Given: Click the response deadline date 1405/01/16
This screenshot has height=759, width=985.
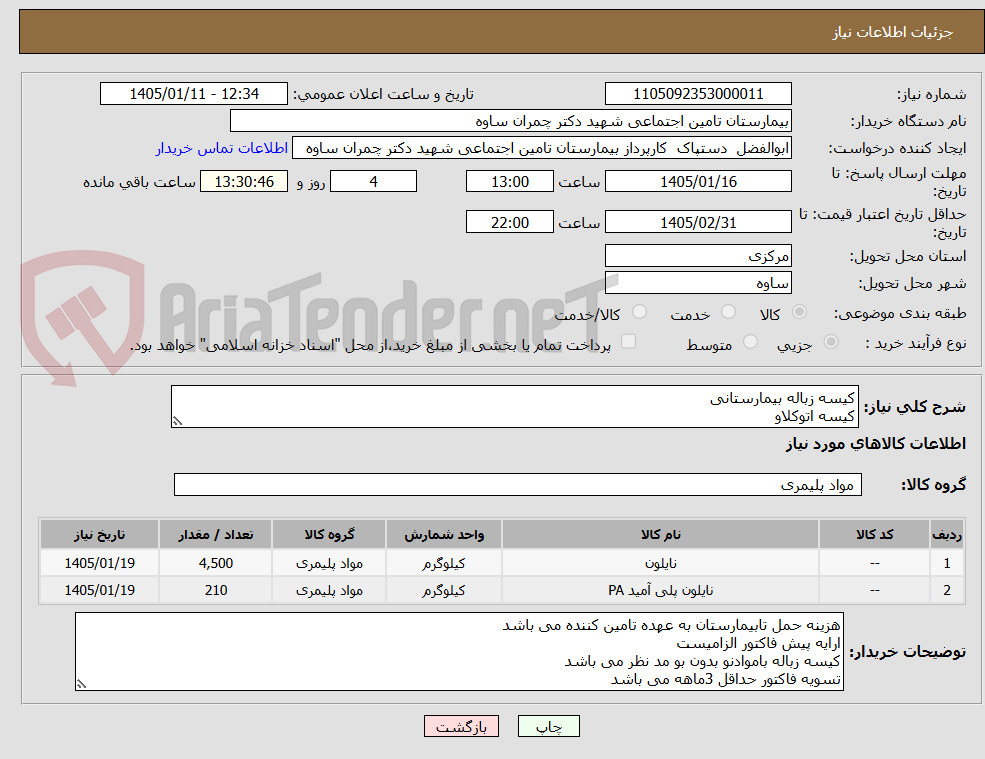Looking at the screenshot, I should coord(698,182).
